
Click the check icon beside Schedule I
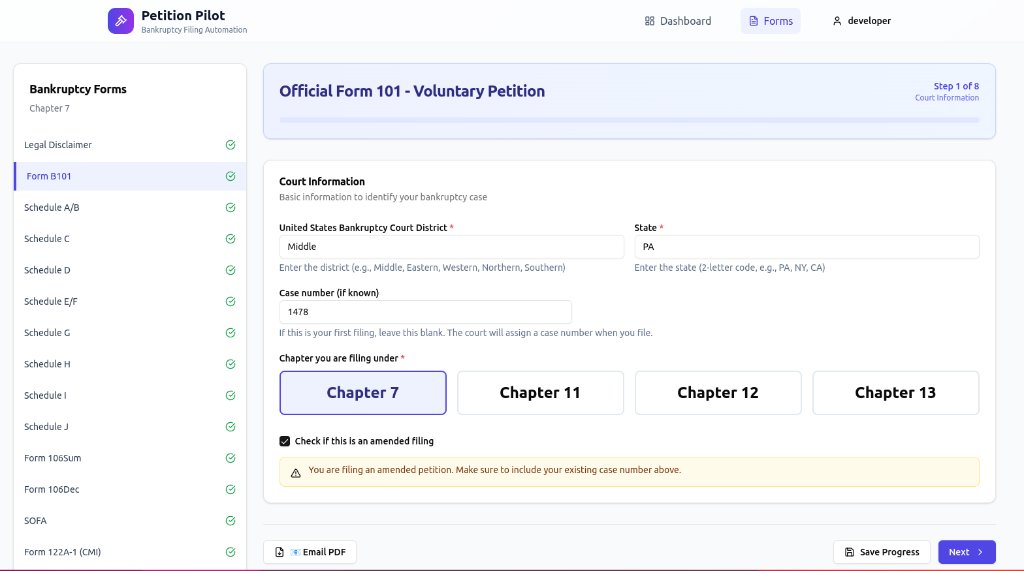[x=231, y=396]
